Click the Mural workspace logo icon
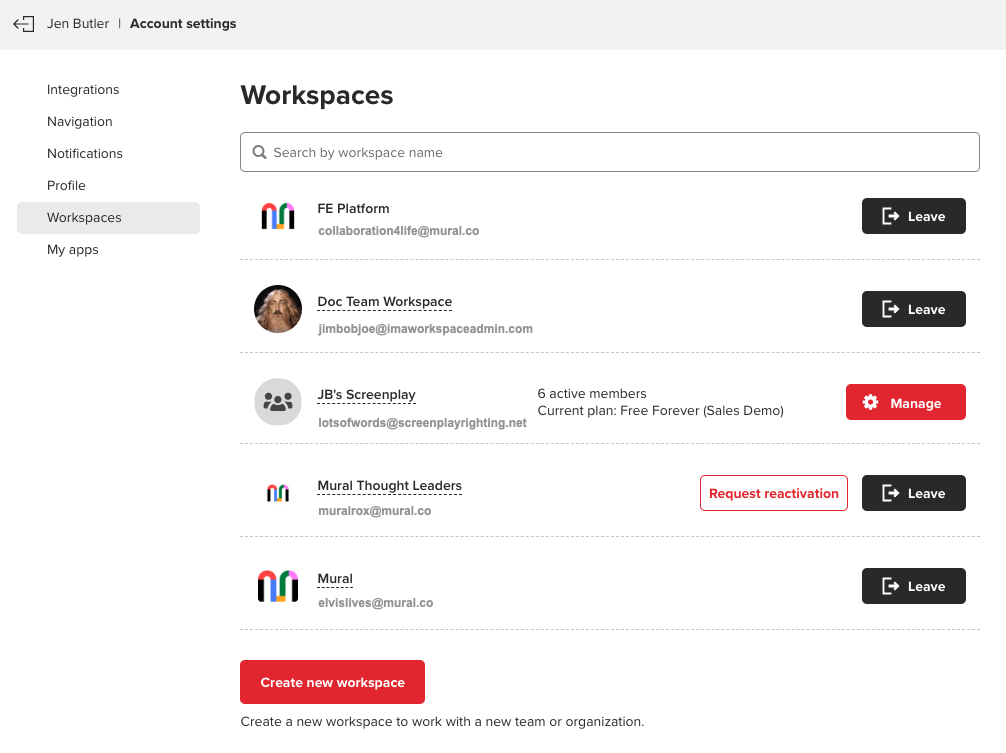 [x=278, y=586]
